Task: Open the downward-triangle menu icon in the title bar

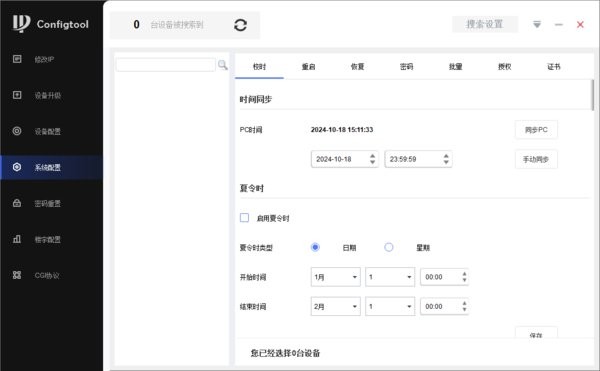Action: (537, 24)
